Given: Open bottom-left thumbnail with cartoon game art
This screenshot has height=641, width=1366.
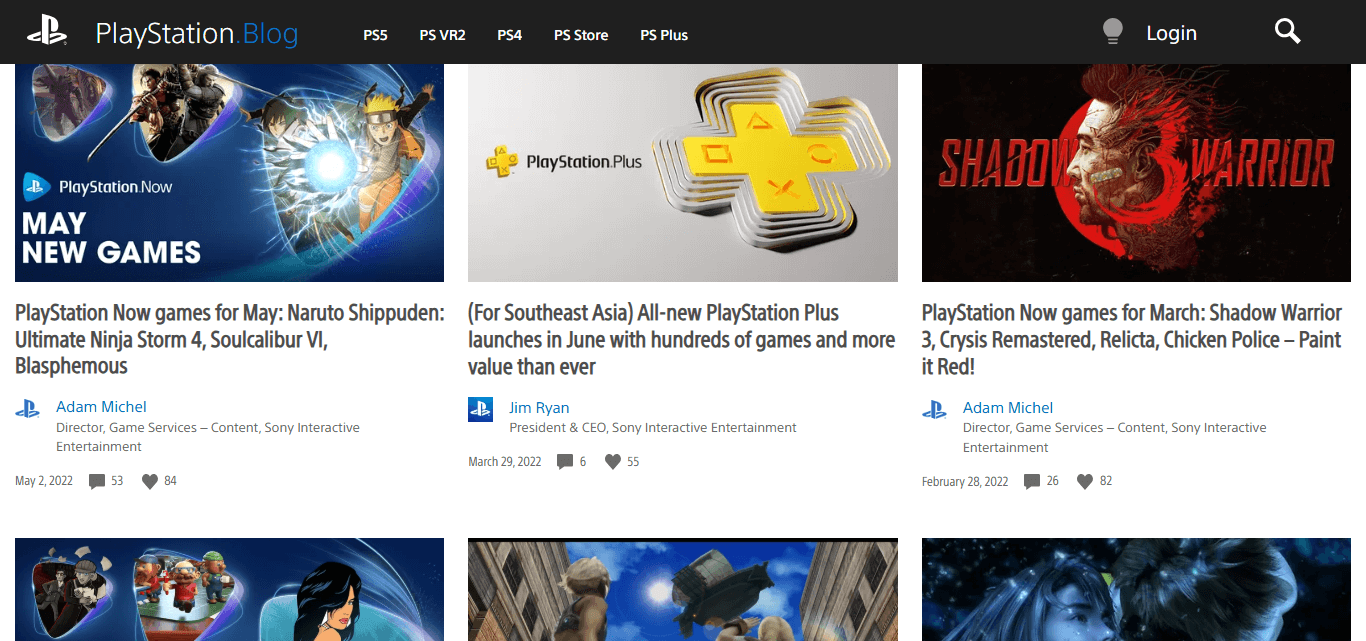Looking at the screenshot, I should 229,590.
